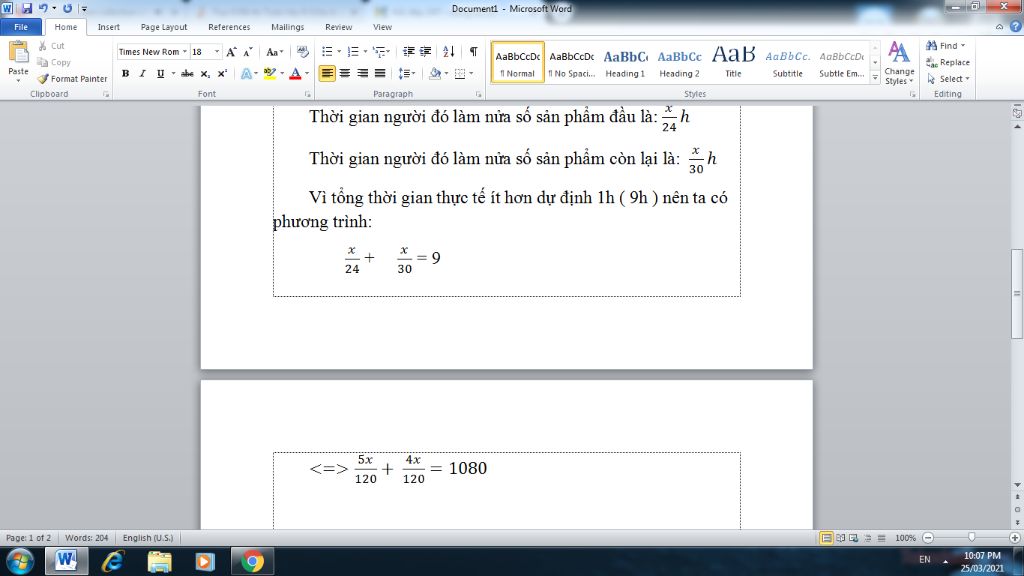
Task: Grow font size icon
Action: point(231,52)
